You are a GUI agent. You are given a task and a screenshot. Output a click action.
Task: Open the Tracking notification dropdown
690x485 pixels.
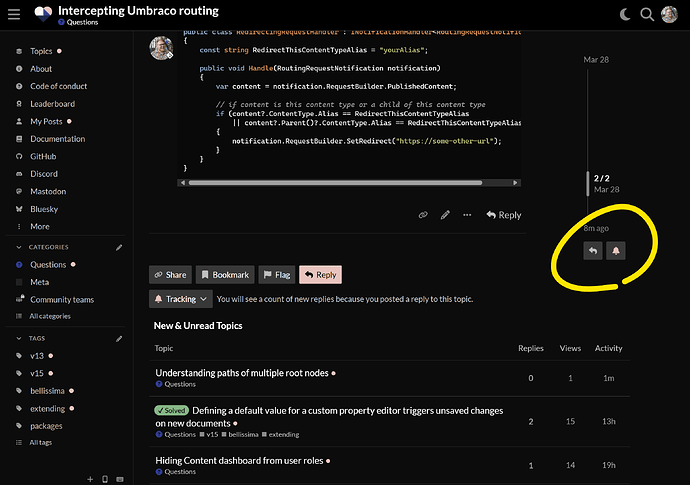[181, 299]
